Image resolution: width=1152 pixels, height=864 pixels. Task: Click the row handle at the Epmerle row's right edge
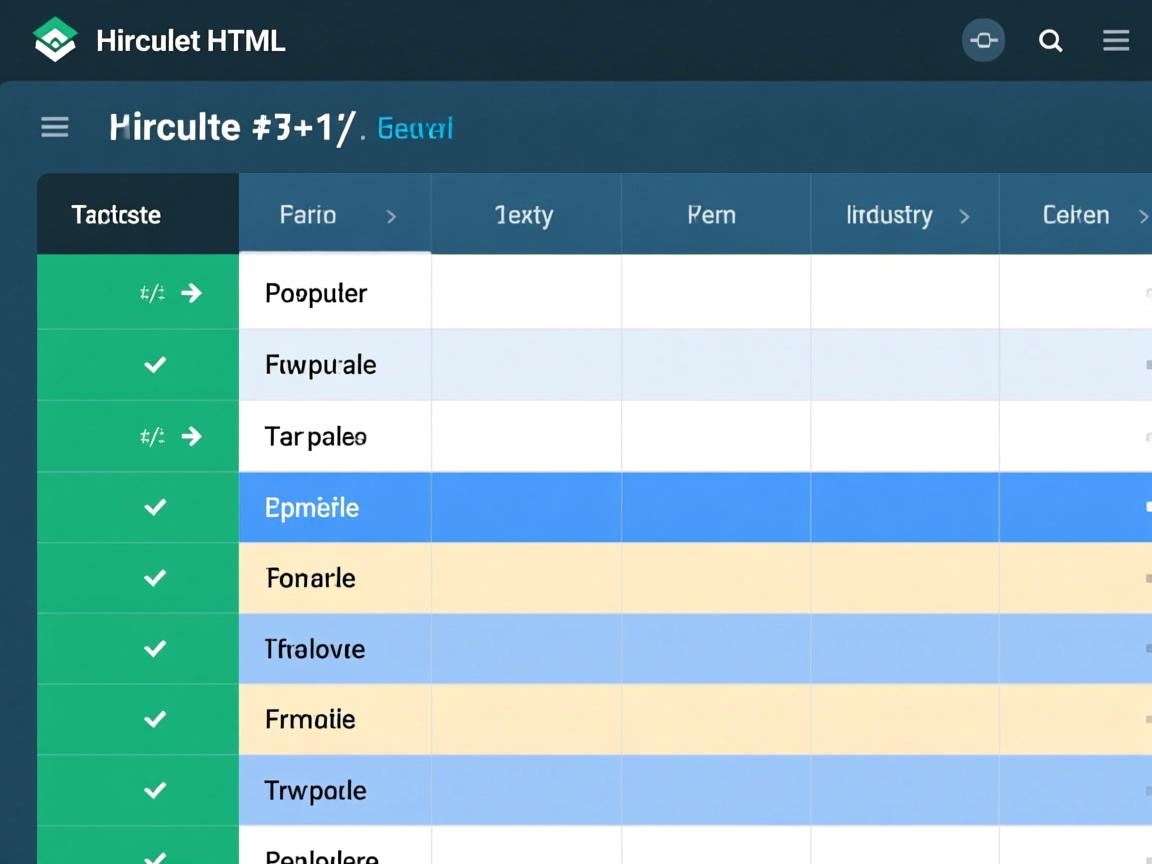click(x=1147, y=507)
